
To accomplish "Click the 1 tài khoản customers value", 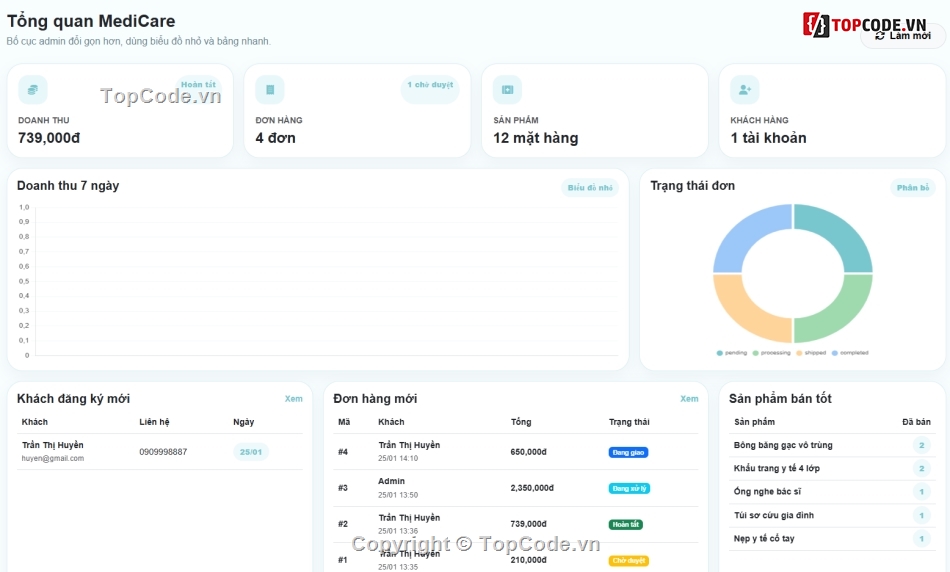I will pos(768,138).
